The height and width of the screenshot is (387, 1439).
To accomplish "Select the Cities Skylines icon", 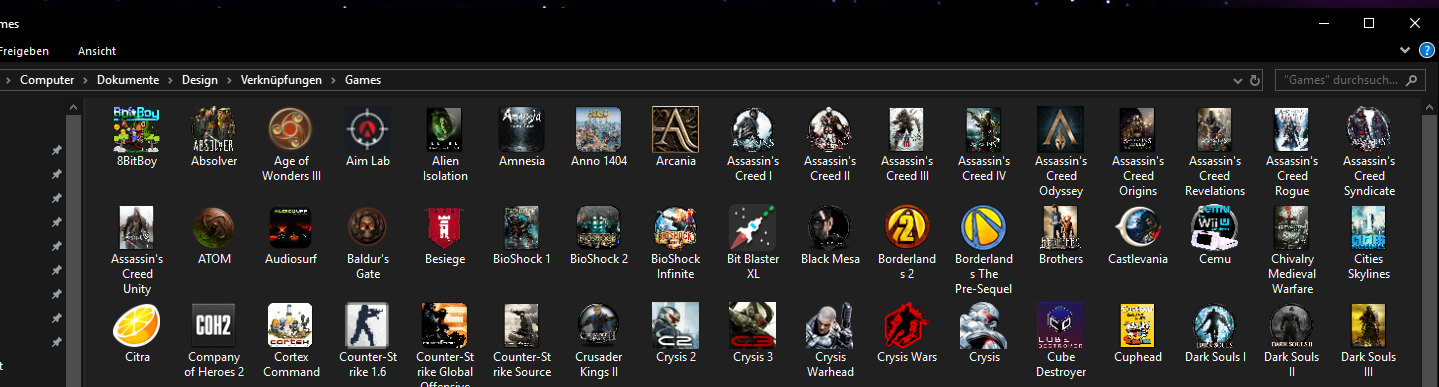I will [x=1369, y=228].
